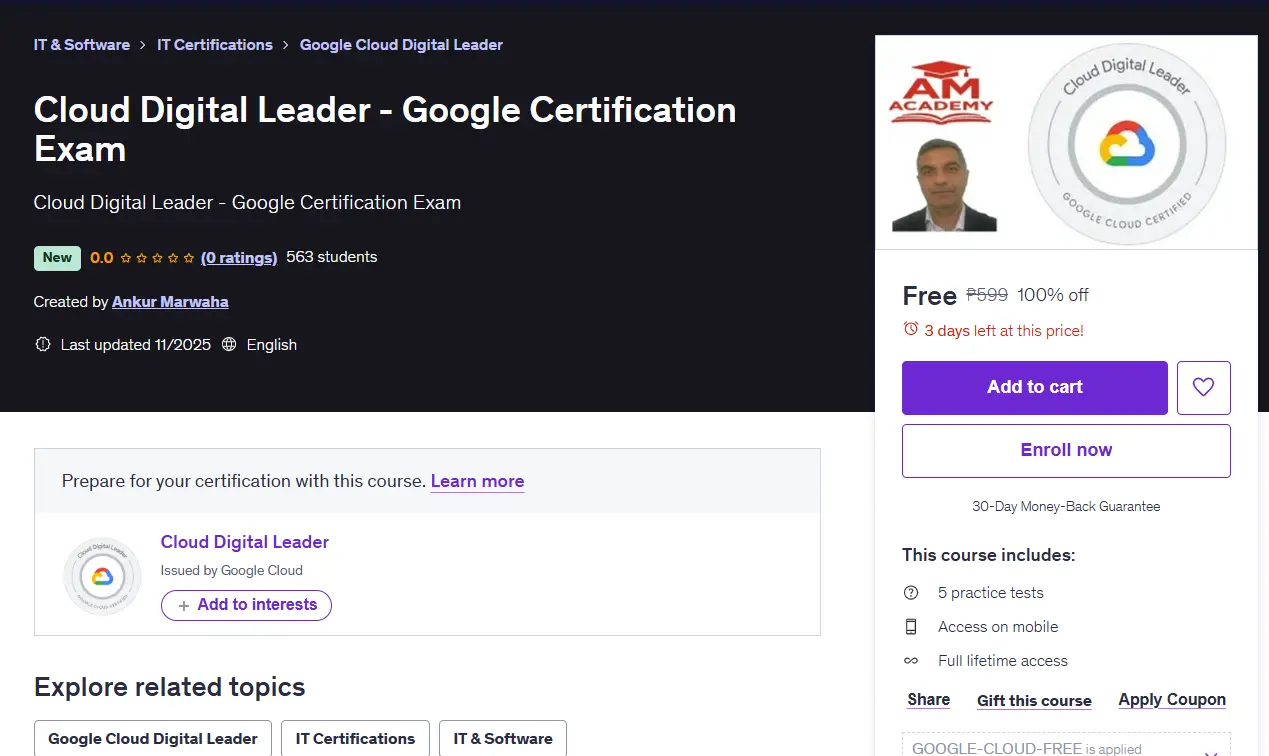Click the practice tests question mark icon

tap(910, 593)
